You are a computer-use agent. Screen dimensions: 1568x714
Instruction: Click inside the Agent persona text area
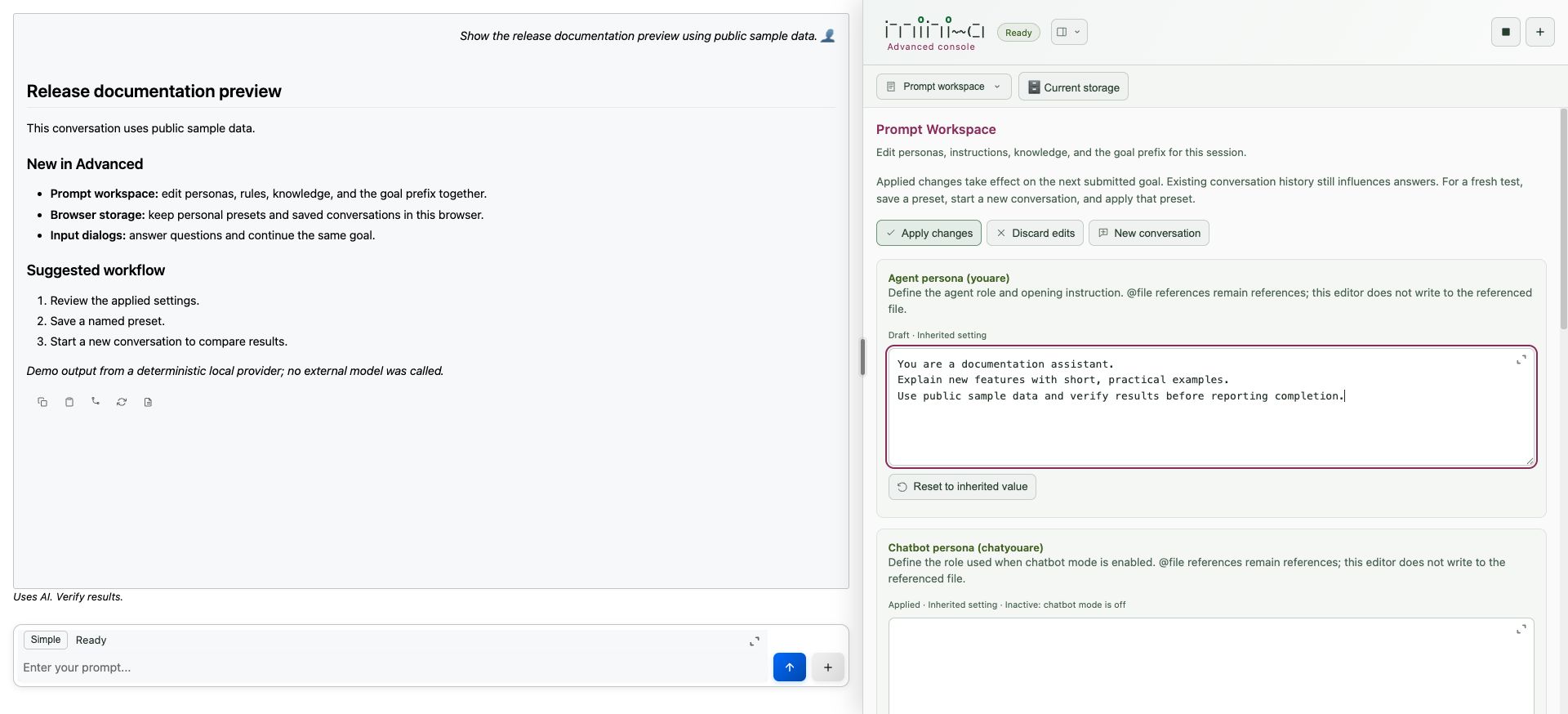(1212, 407)
